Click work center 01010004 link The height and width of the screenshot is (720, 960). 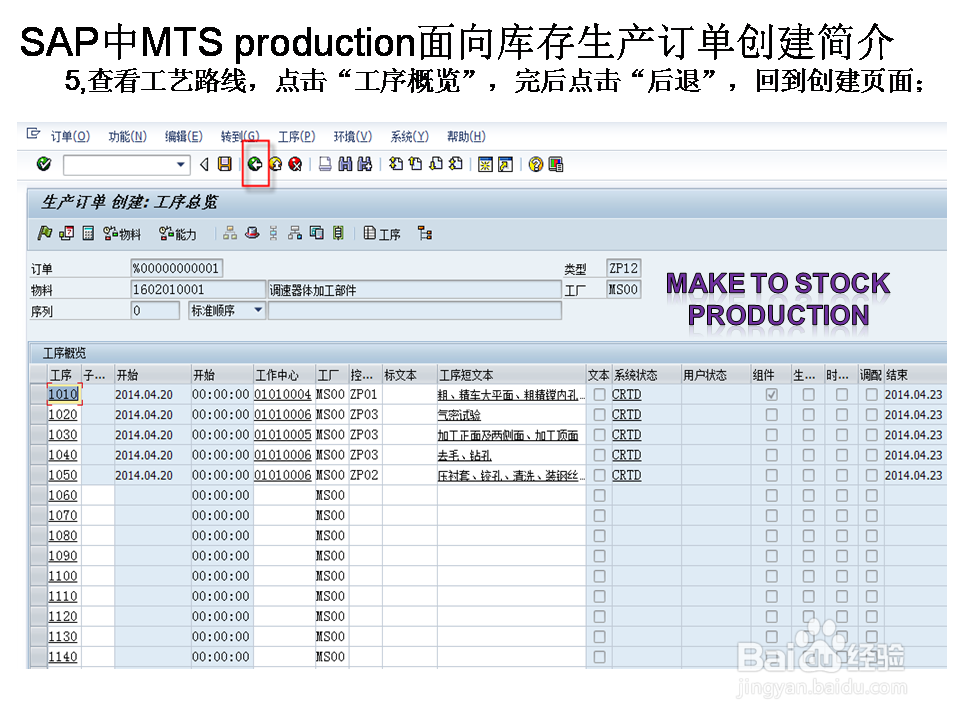[283, 395]
